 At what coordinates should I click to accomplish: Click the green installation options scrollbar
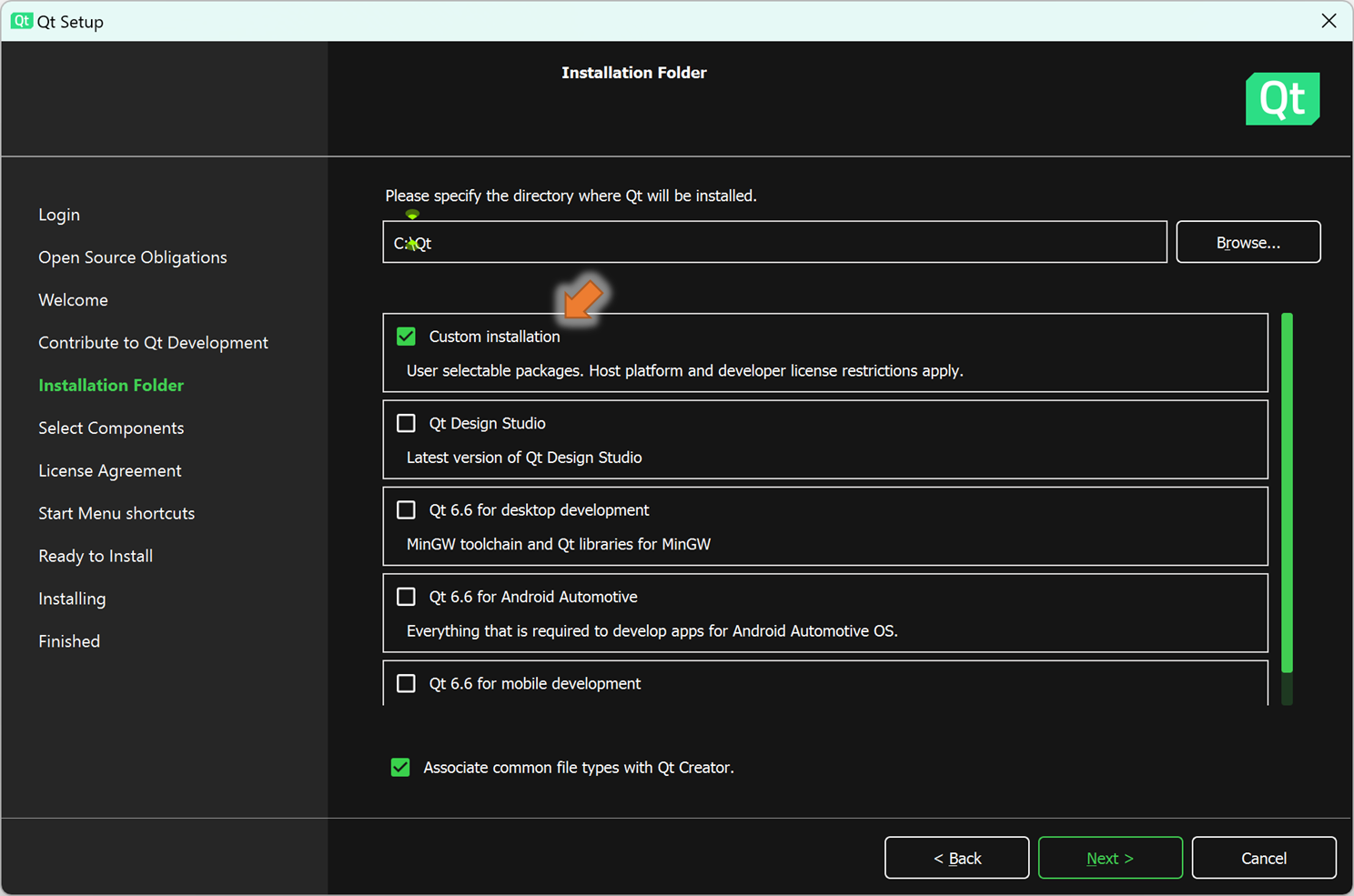1287,492
